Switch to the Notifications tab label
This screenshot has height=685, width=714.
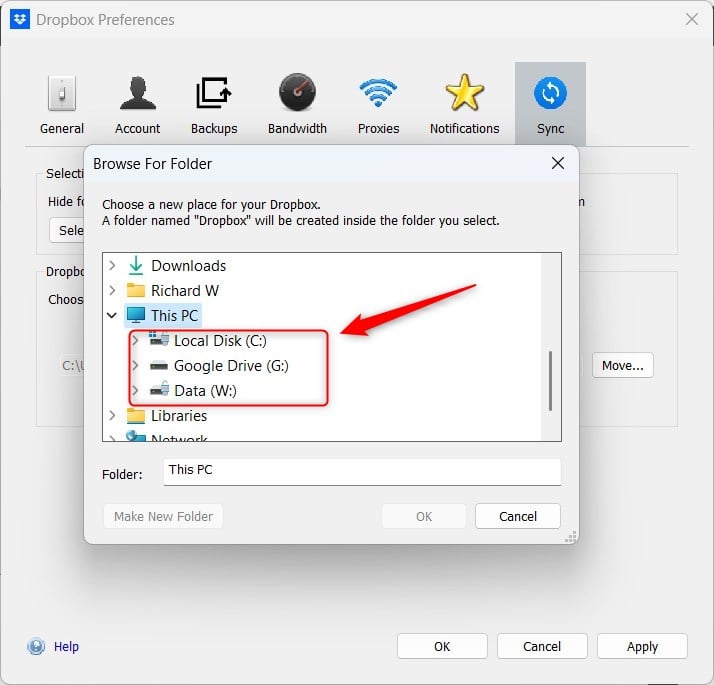(x=464, y=129)
